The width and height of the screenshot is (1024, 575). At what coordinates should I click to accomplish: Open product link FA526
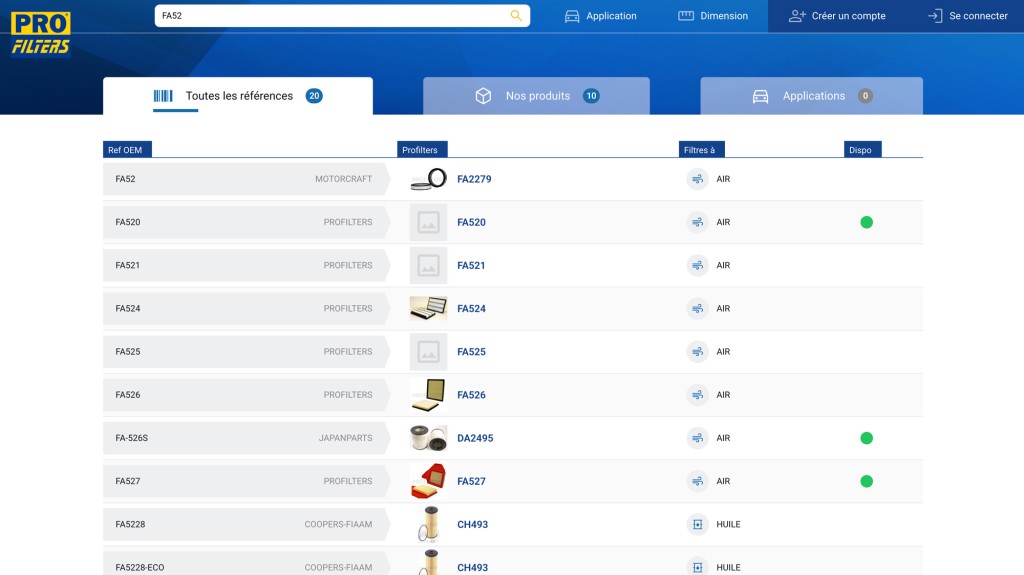(x=472, y=395)
